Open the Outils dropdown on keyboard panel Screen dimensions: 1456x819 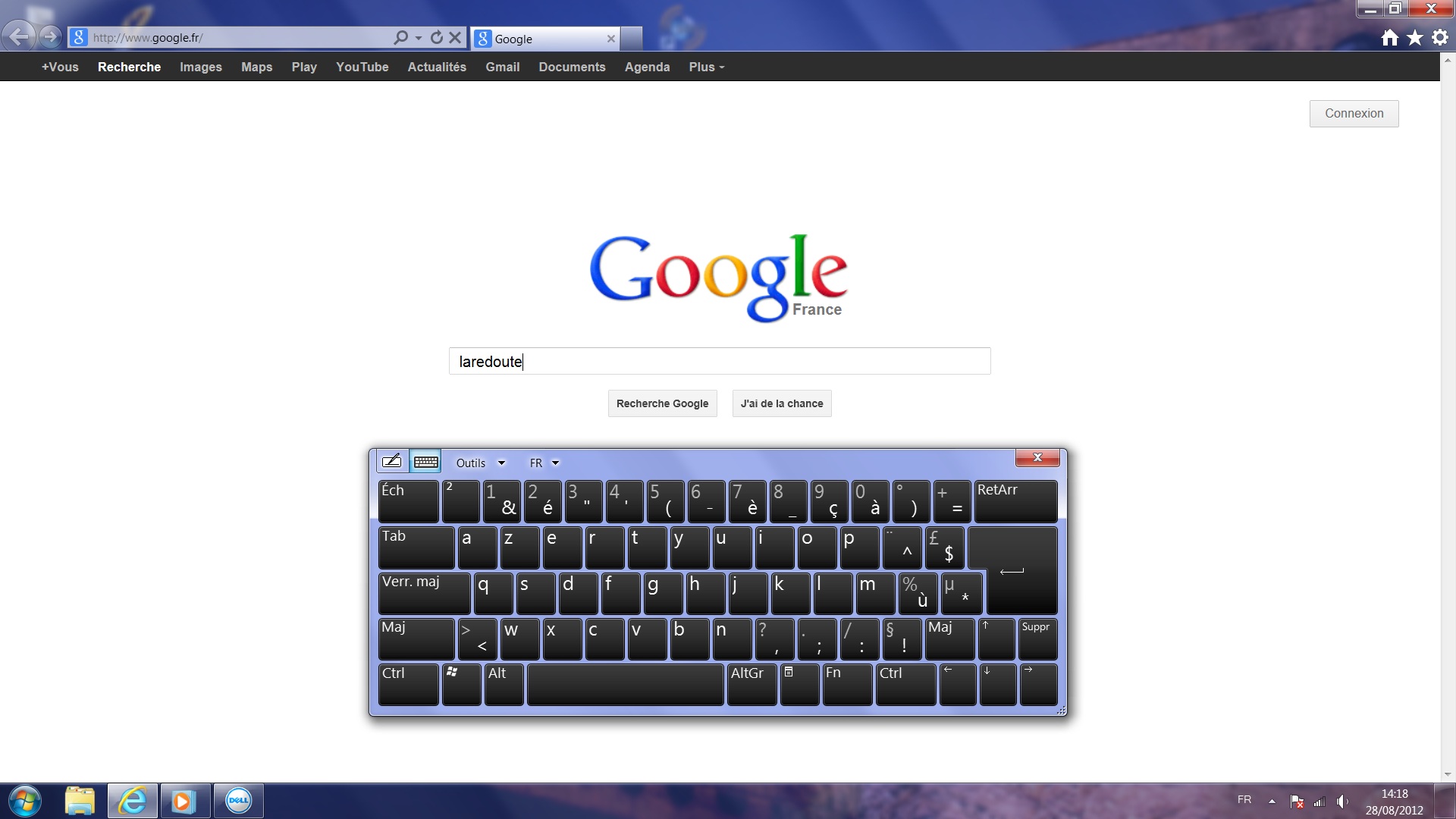480,463
